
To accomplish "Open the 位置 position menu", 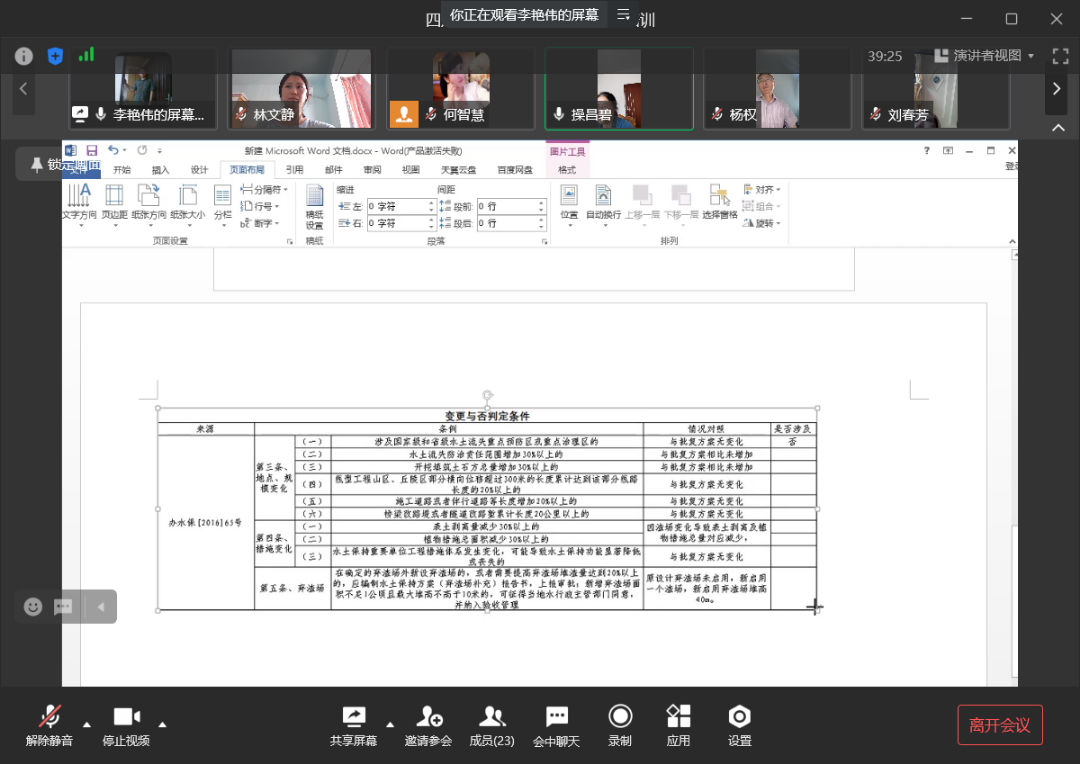I will (x=569, y=204).
